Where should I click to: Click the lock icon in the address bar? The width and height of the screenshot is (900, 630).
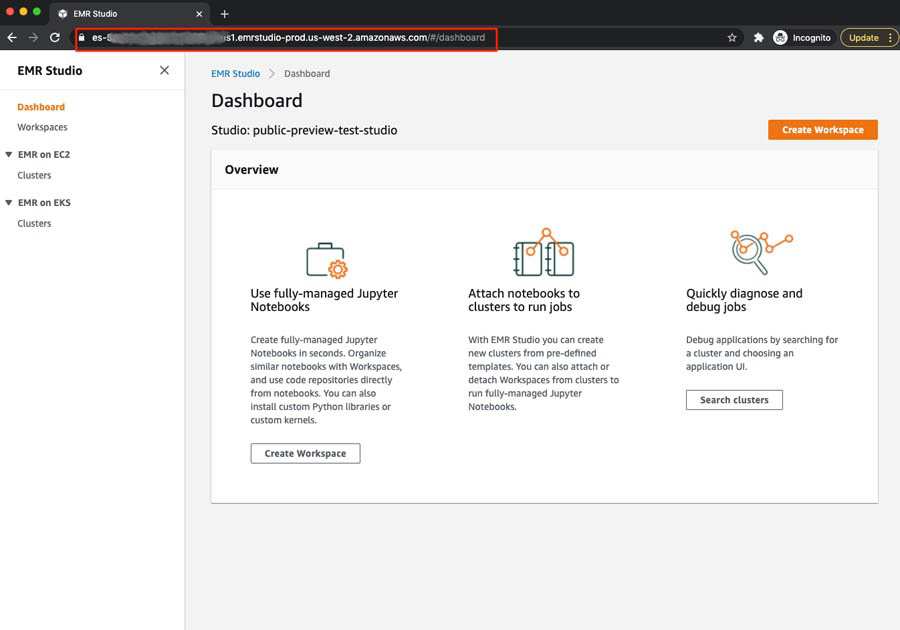[82, 37]
